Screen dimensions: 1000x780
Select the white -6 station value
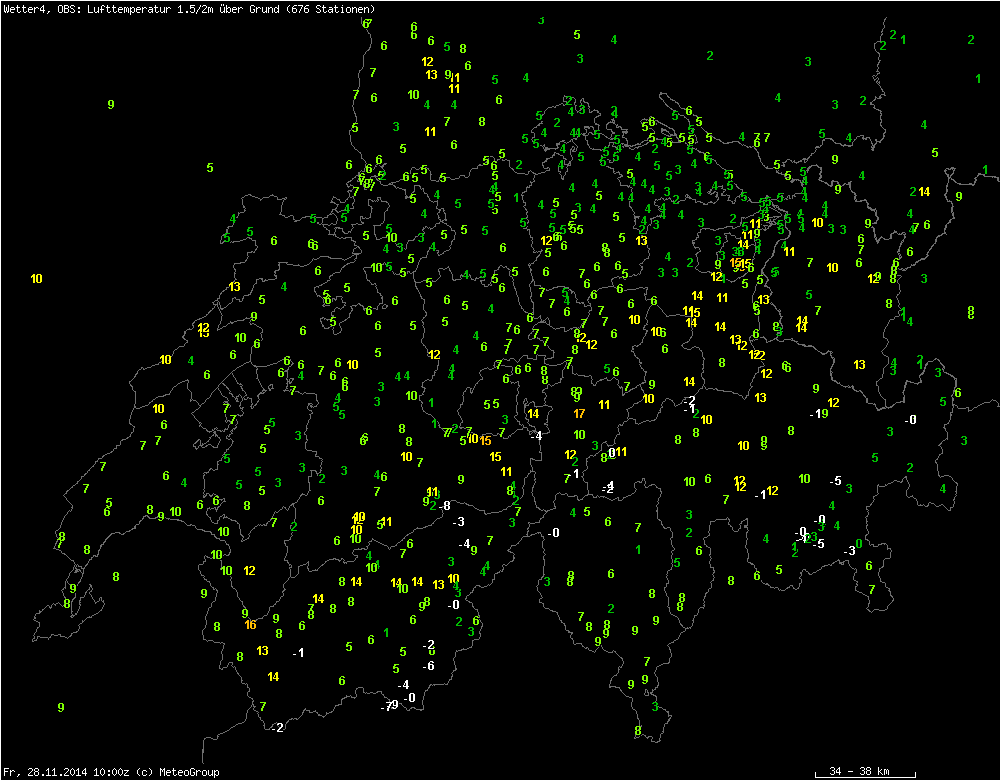[x=428, y=666]
